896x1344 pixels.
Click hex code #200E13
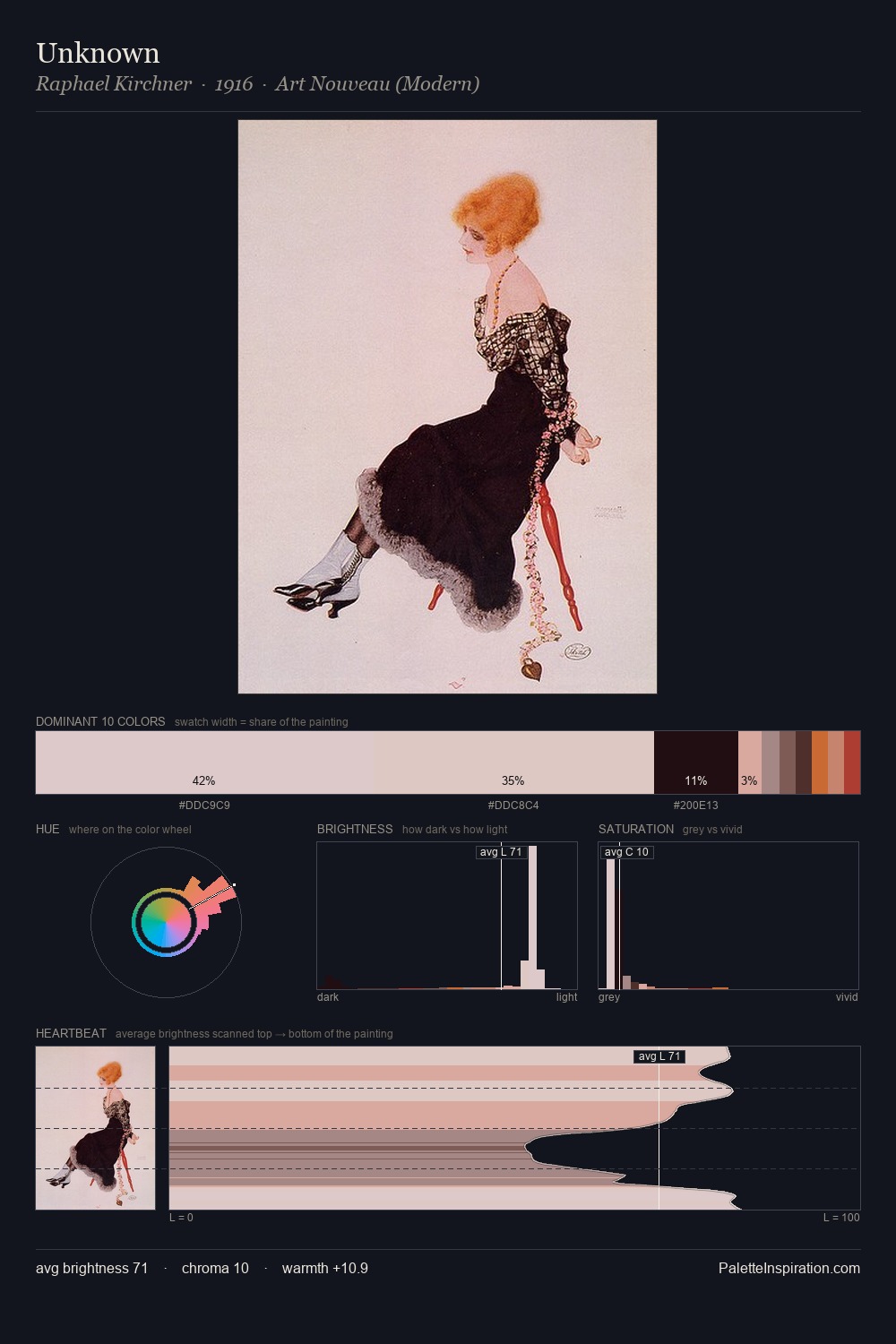tap(696, 806)
